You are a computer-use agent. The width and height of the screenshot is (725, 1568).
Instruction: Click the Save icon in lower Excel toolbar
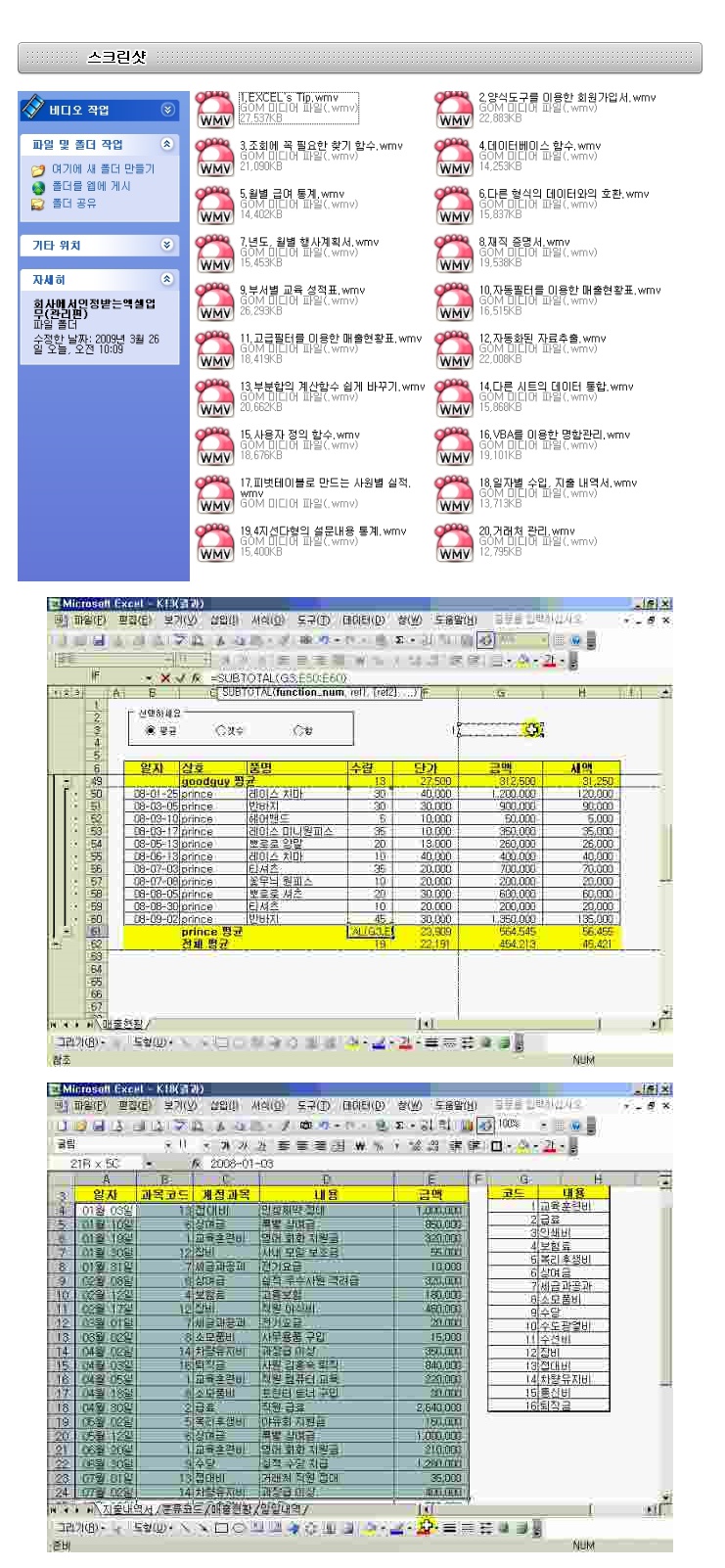[99, 1125]
